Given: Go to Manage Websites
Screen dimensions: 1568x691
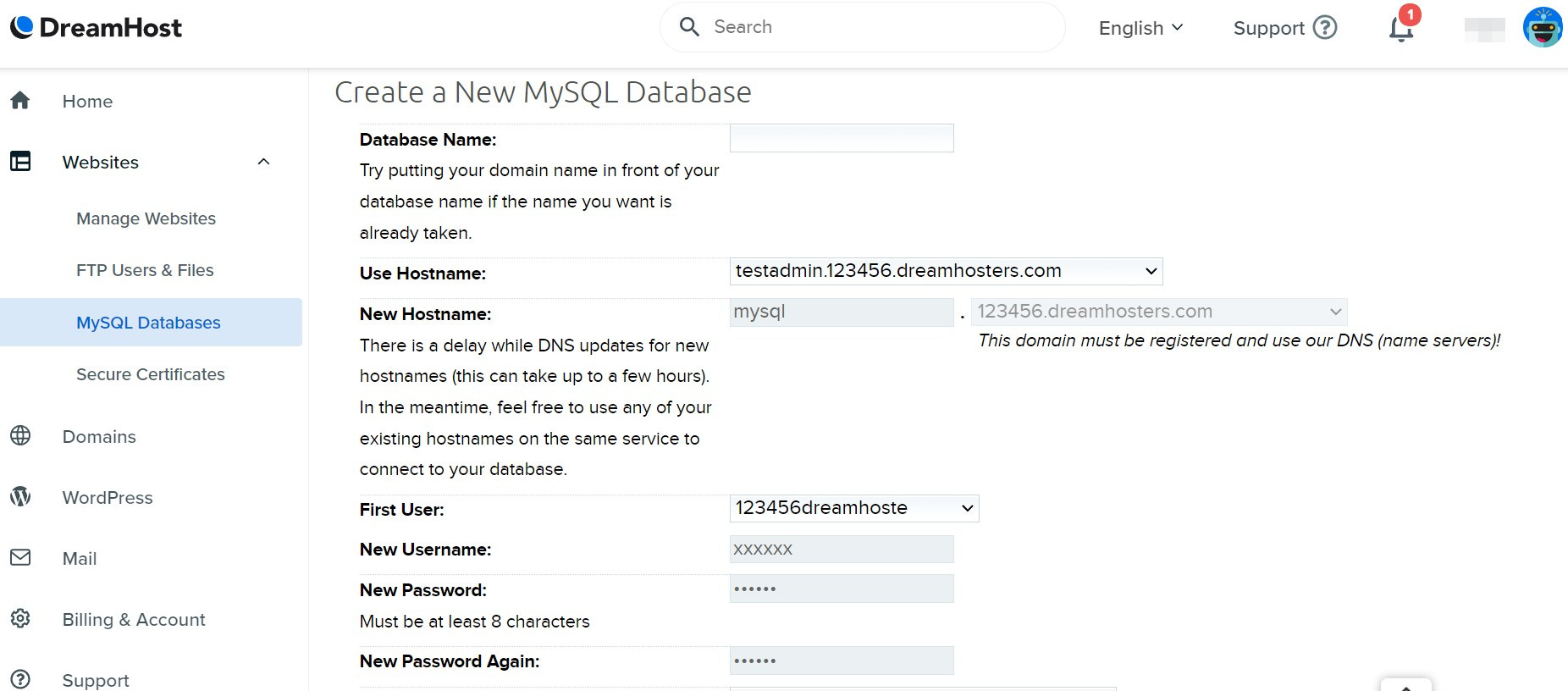Looking at the screenshot, I should coord(146,218).
